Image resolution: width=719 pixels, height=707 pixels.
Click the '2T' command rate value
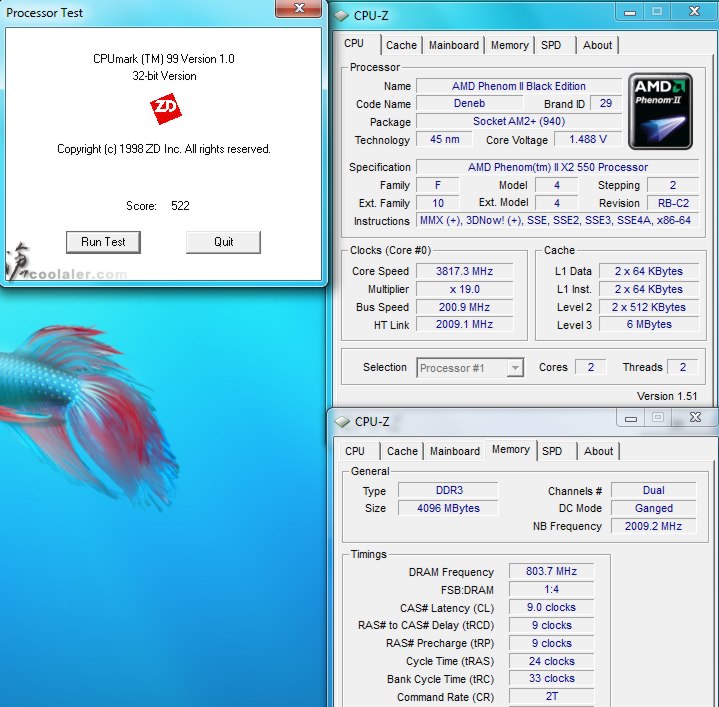551,696
